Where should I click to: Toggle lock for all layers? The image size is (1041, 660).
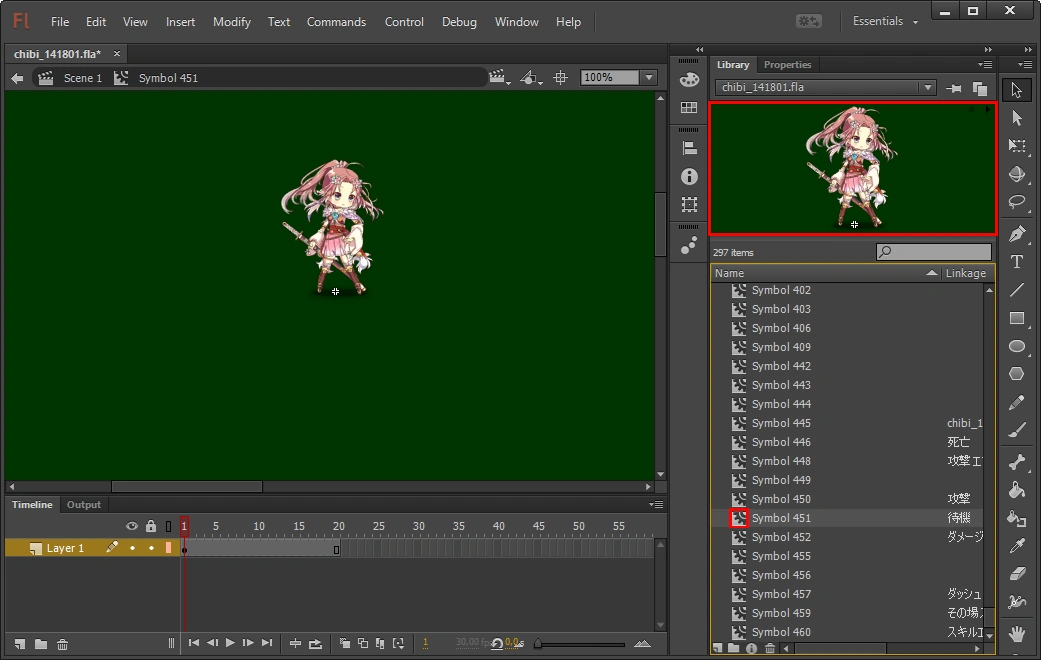coord(150,526)
